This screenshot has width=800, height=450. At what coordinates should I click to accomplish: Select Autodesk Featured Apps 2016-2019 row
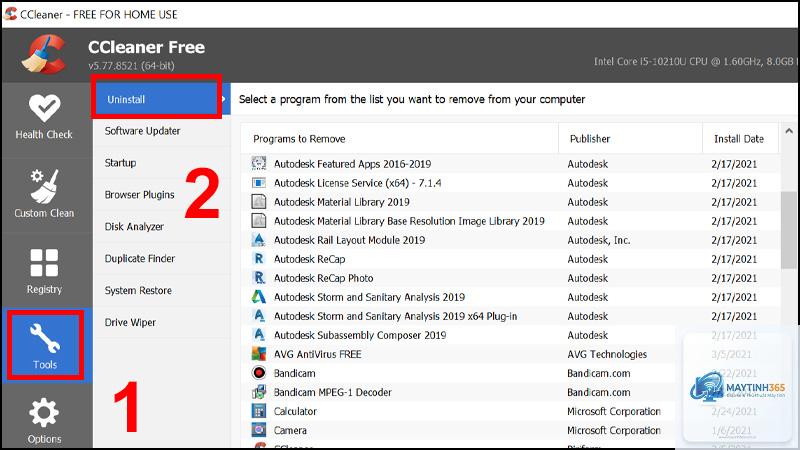coord(510,164)
